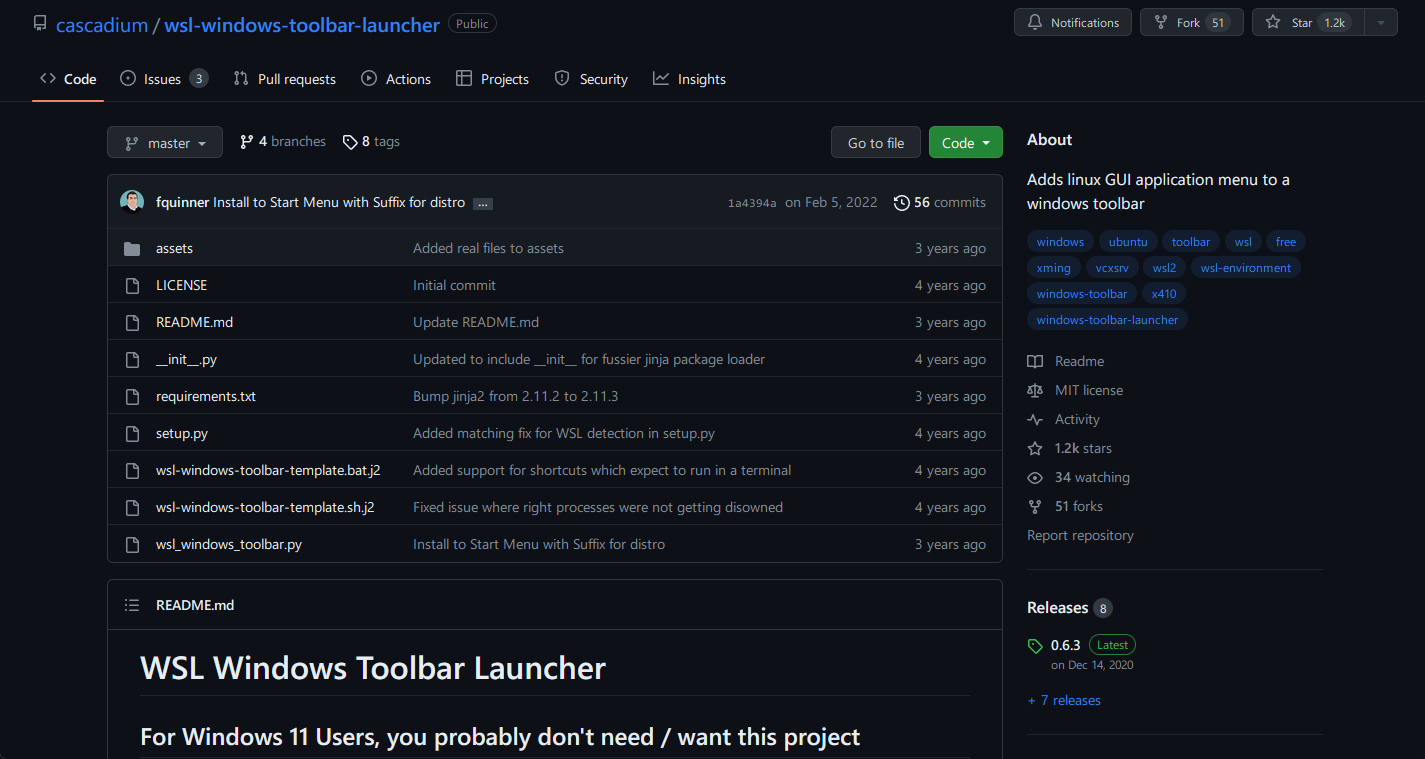Click the Go to file button
Viewport: 1425px width, 759px height.
coord(876,142)
